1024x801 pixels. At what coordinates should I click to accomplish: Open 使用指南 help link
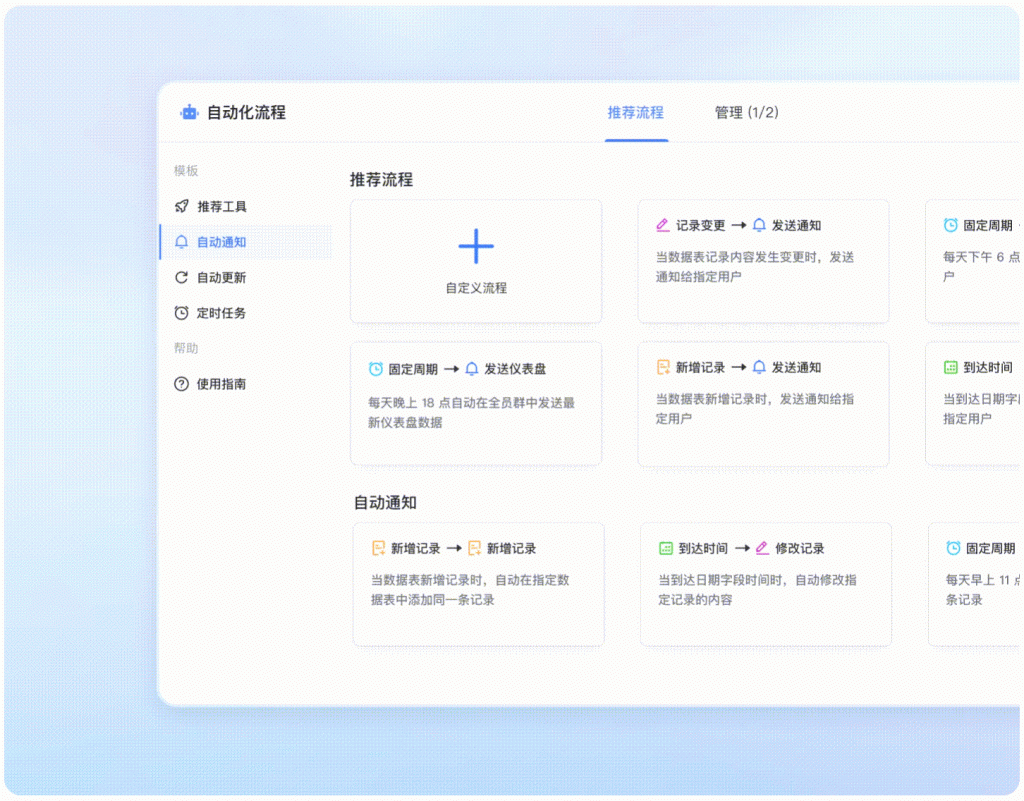pos(221,384)
